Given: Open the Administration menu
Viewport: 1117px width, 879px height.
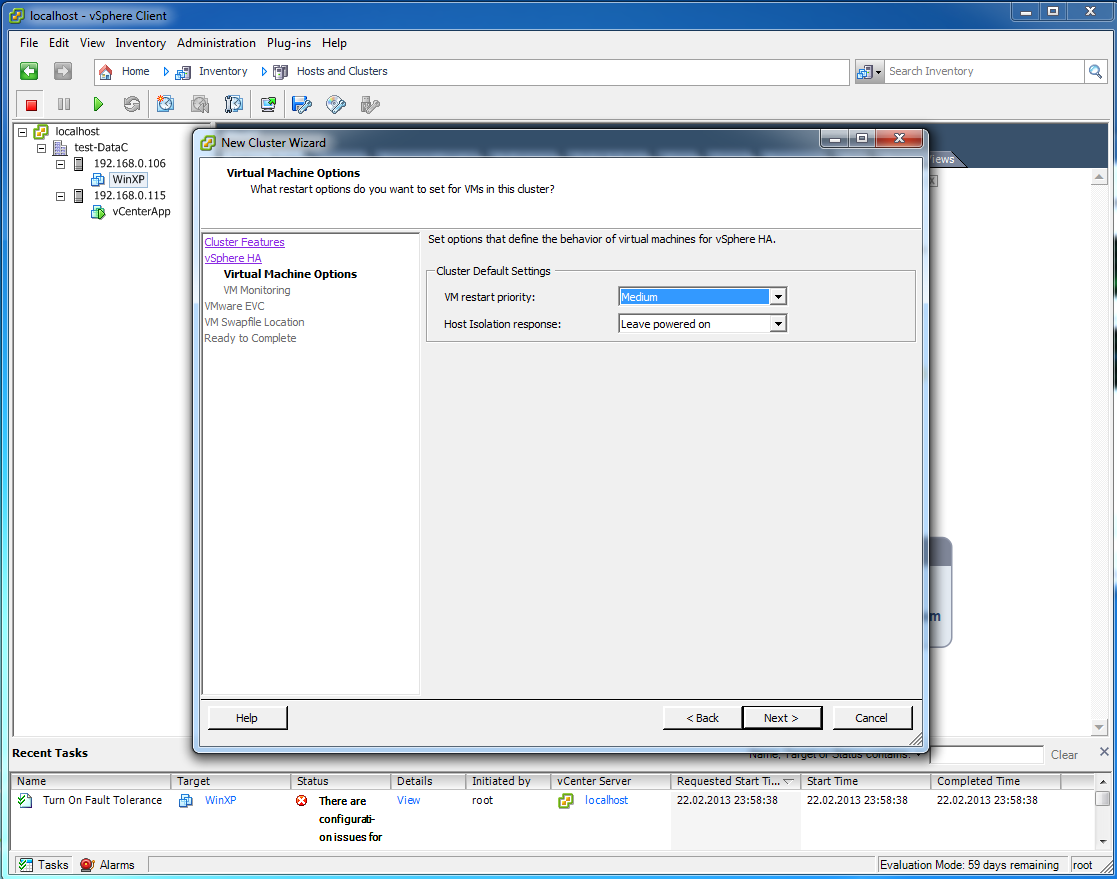Looking at the screenshot, I should tap(217, 43).
